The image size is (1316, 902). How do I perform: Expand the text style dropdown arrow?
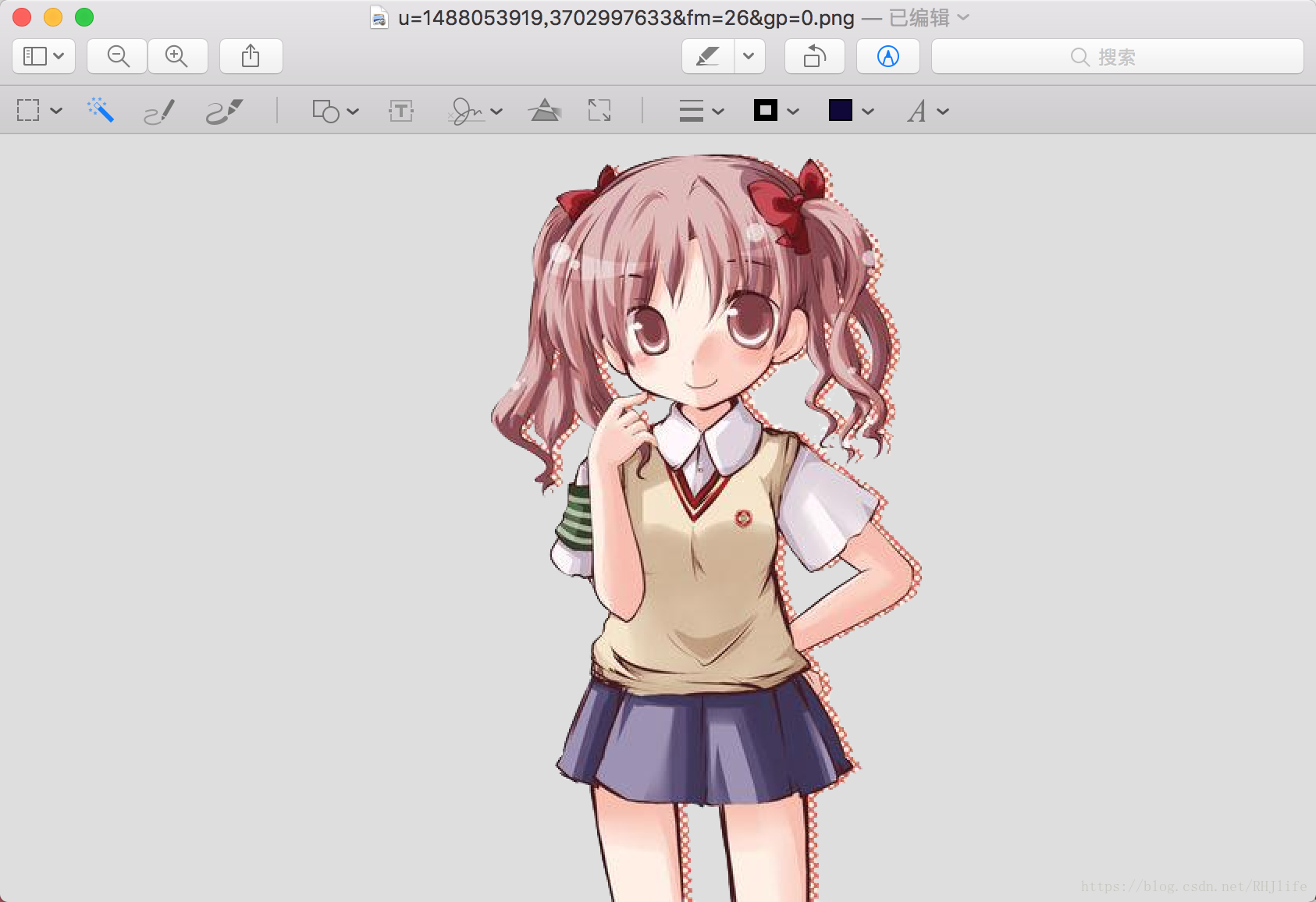tap(943, 112)
